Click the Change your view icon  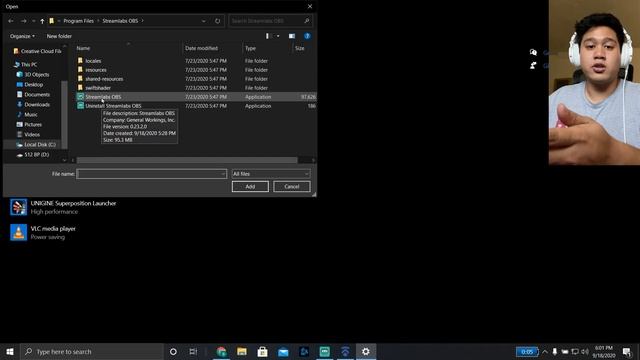[267, 36]
